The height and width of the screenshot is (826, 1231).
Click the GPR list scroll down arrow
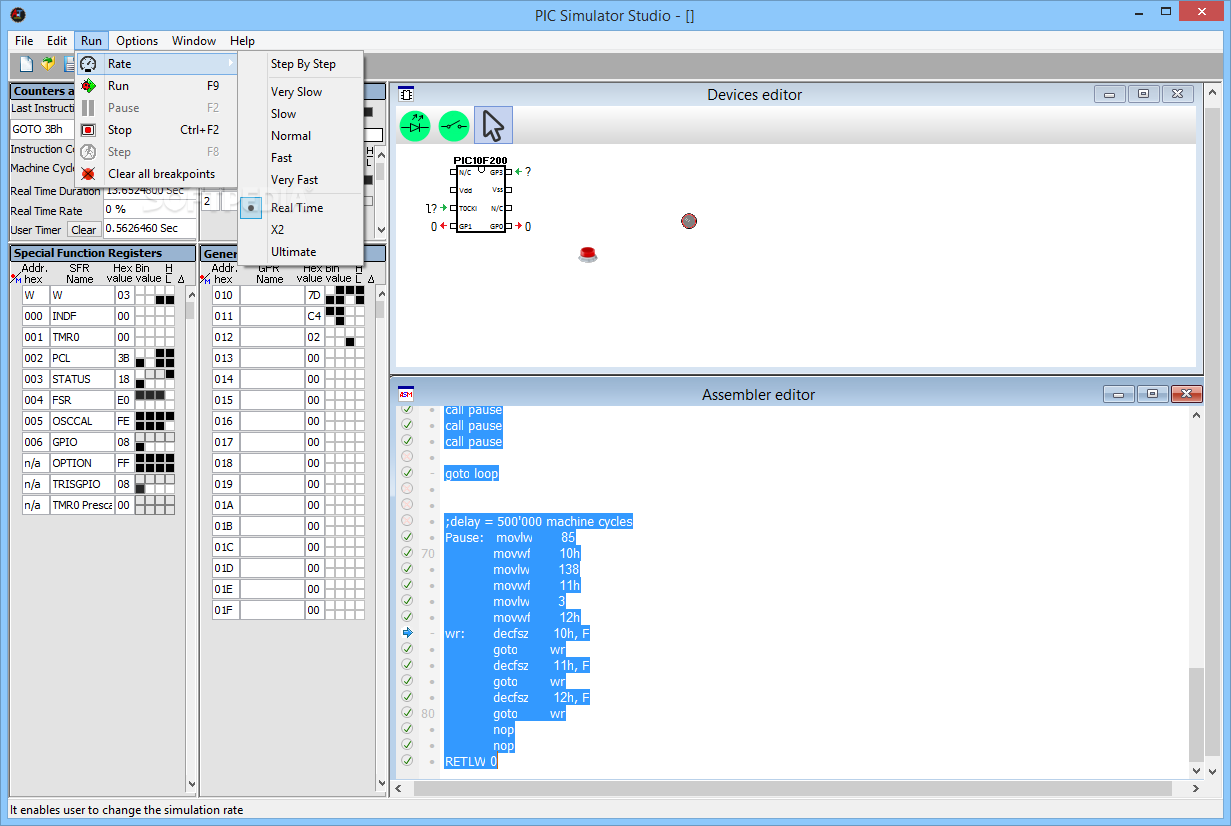380,785
